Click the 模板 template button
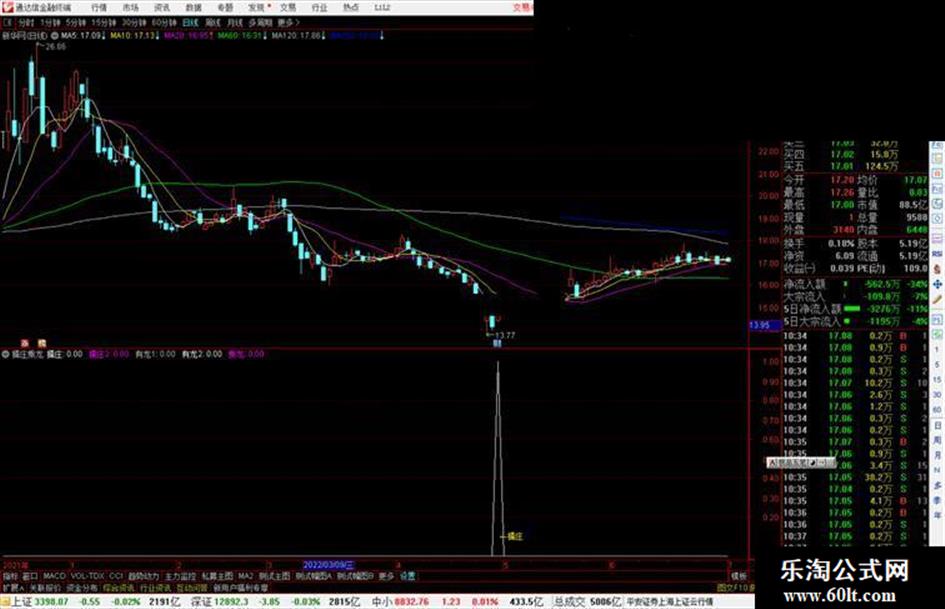Viewport: 945px width, 609px height. tap(739, 576)
